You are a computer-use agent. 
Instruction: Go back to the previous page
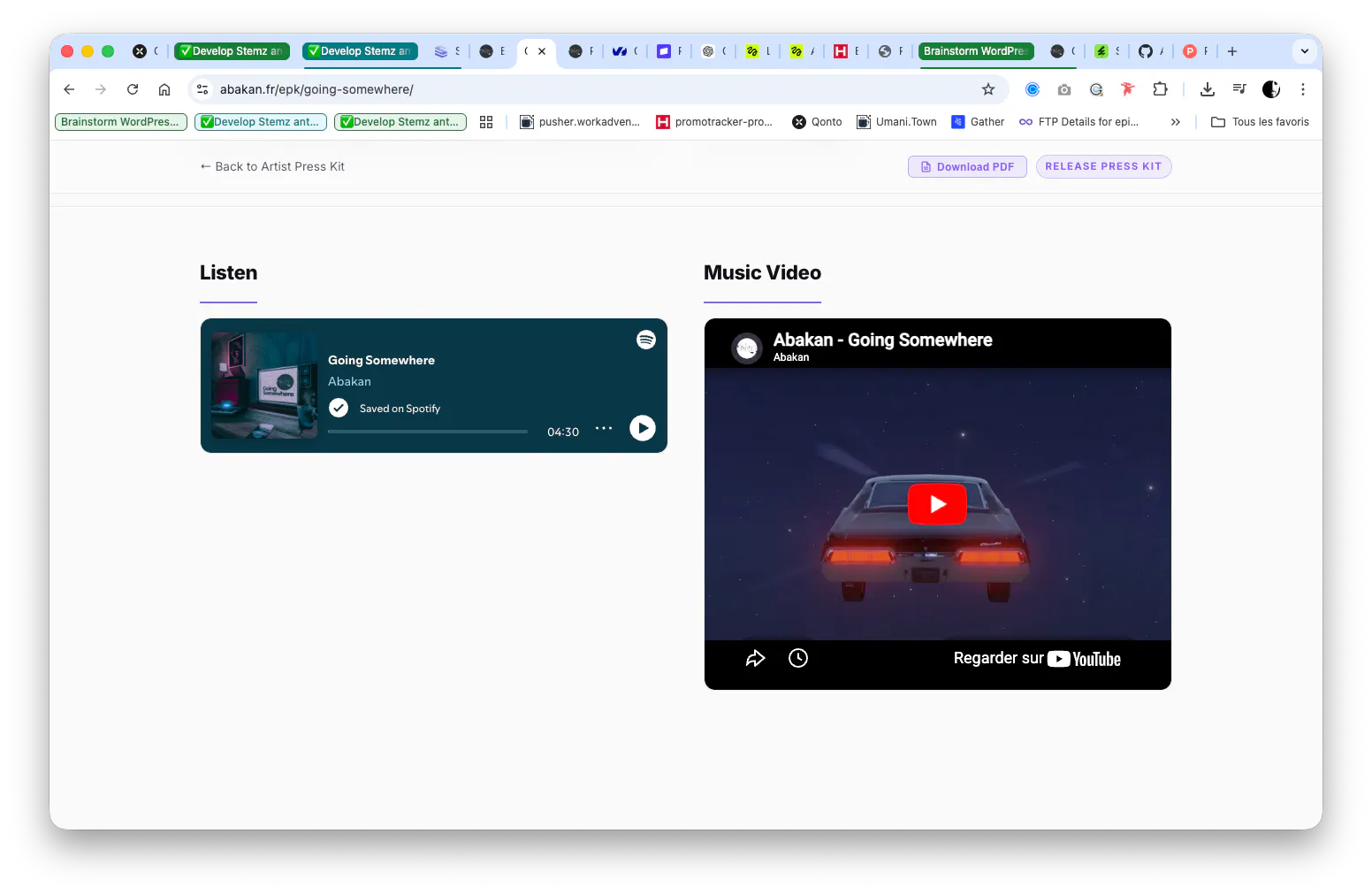(x=69, y=89)
